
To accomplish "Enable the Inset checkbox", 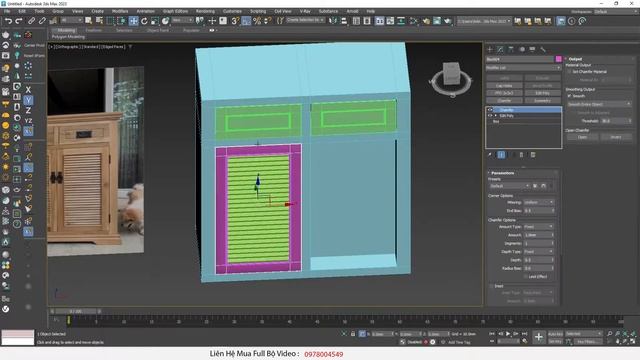I will point(491,286).
